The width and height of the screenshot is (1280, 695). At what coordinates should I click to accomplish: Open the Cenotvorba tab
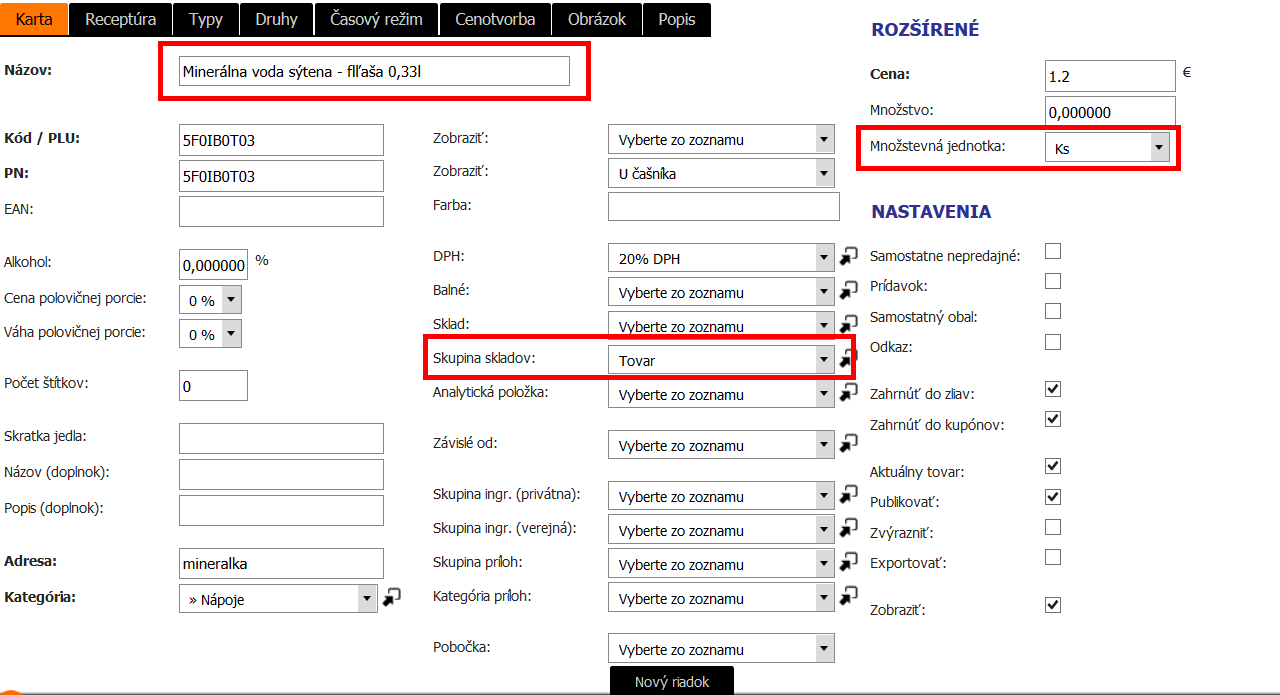pos(495,19)
